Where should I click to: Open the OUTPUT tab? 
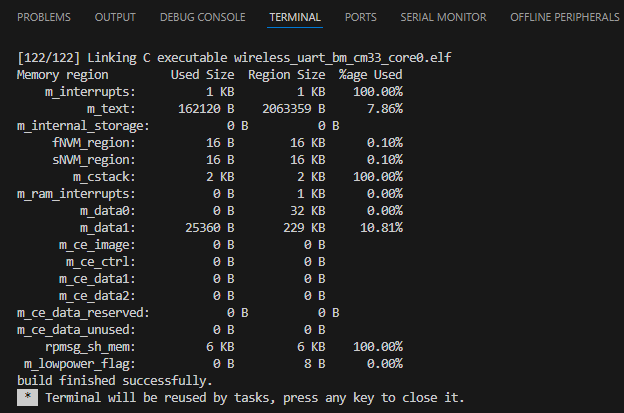coord(115,18)
